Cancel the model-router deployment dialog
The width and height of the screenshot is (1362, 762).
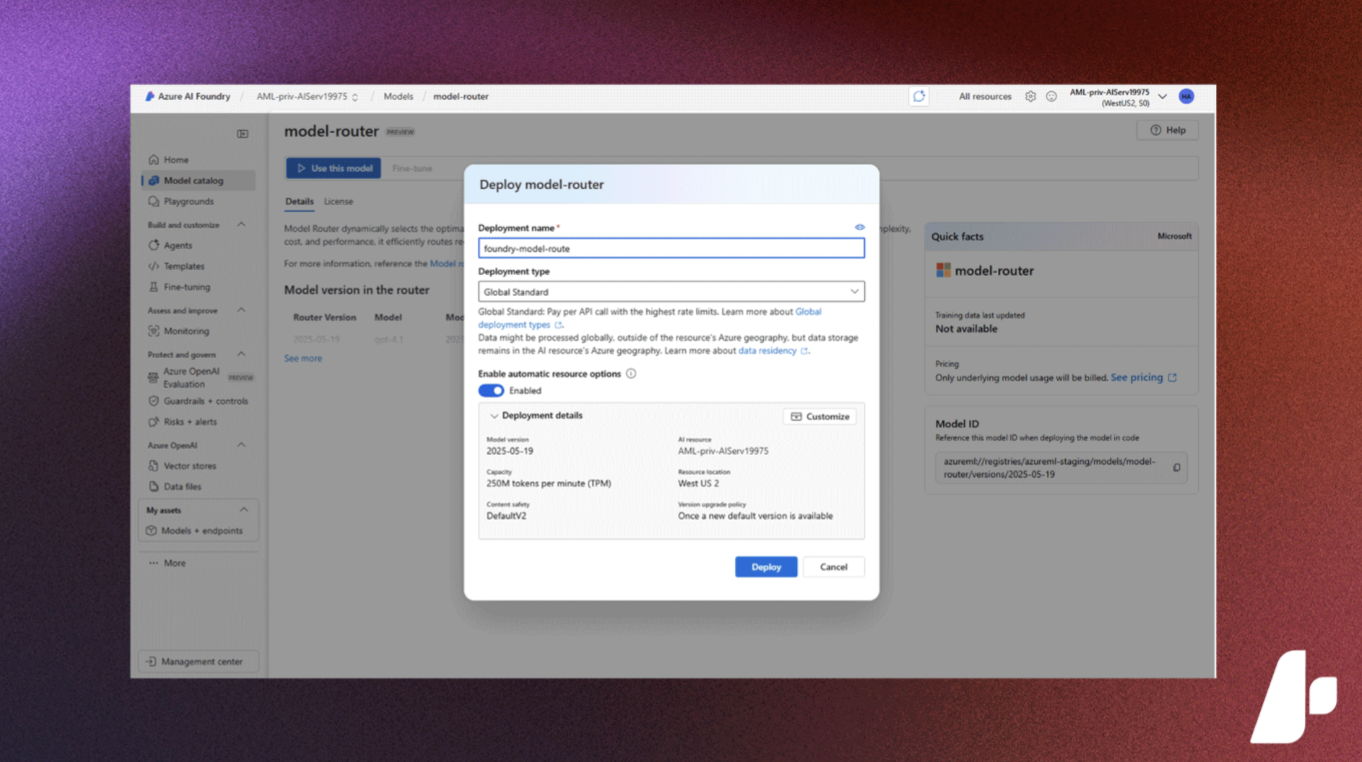[x=833, y=567]
